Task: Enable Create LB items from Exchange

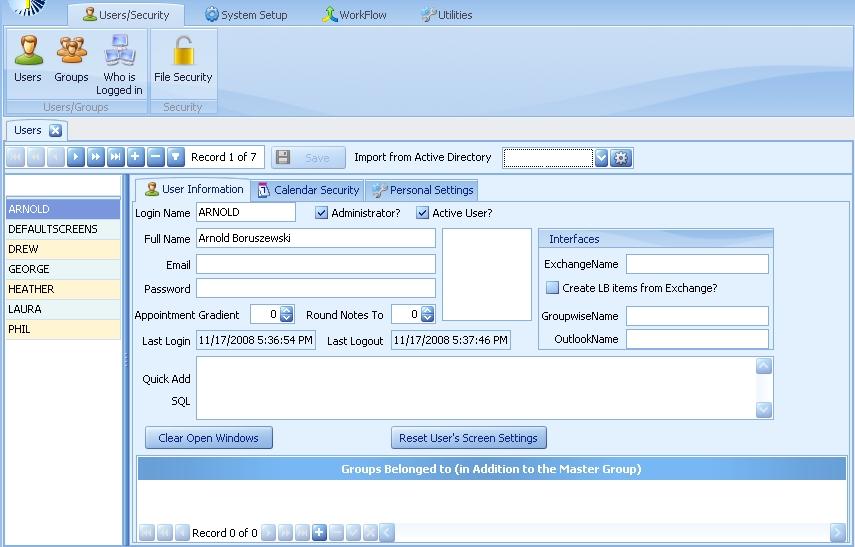Action: [x=552, y=288]
